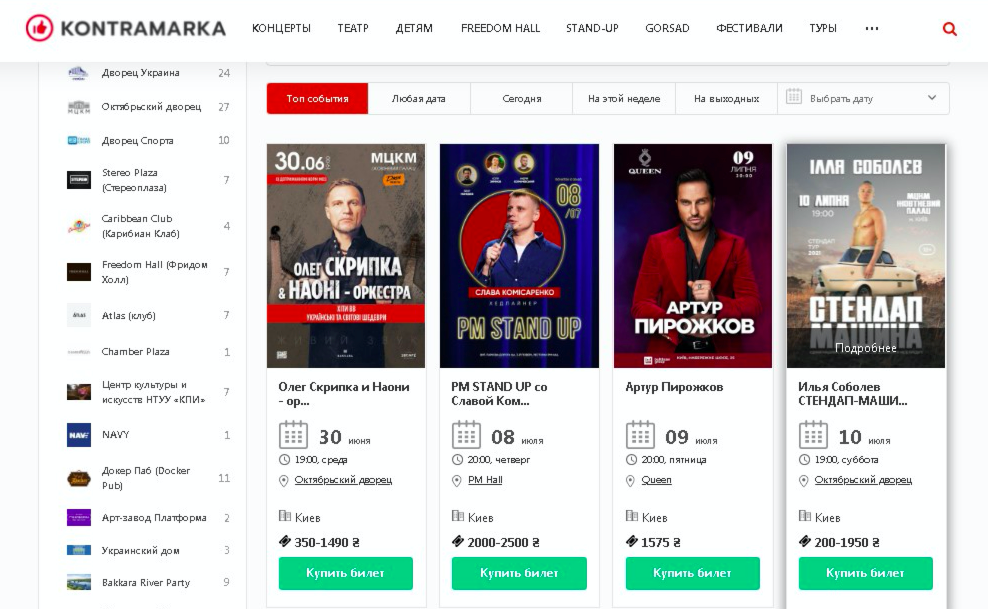Click the Олег Скрипка event poster
The width and height of the screenshot is (988, 609).
345,255
